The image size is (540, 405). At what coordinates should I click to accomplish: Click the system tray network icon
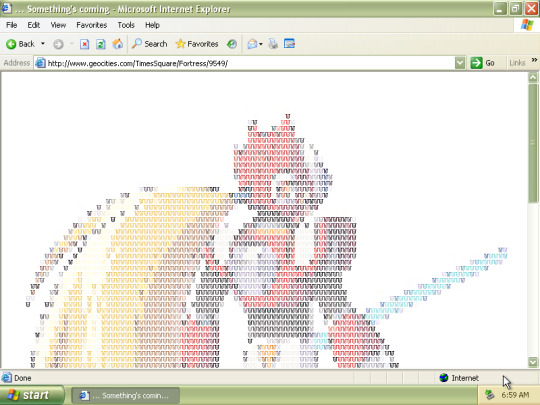click(489, 395)
